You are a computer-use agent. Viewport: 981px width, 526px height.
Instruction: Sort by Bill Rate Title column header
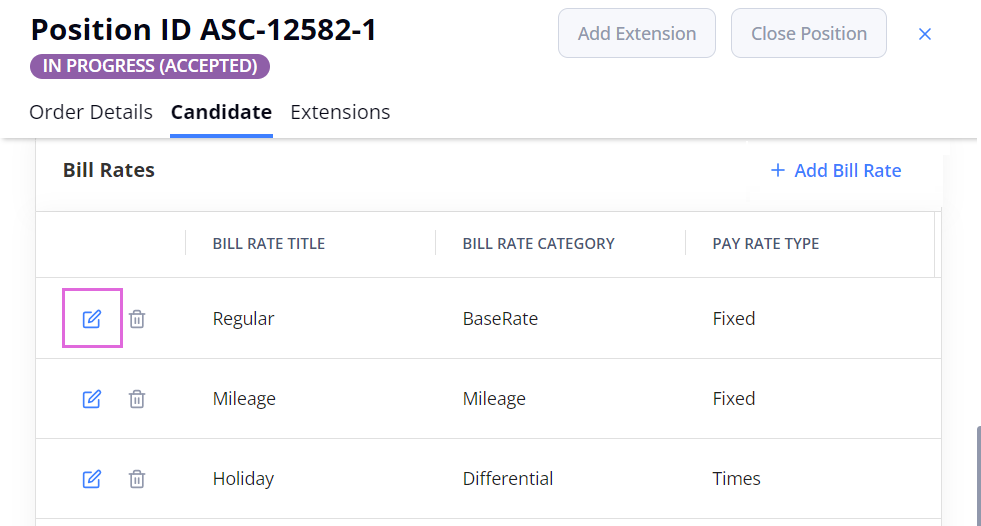coord(269,243)
